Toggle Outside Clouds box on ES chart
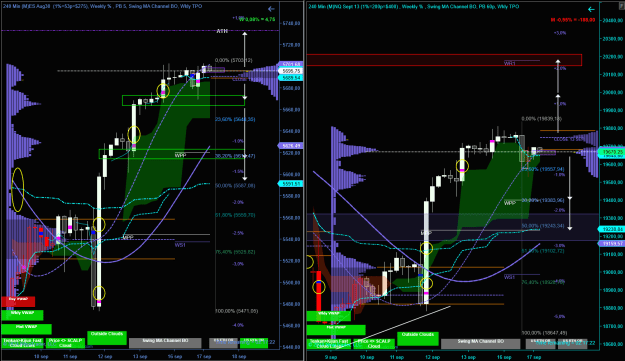The height and width of the screenshot is (361, 625). 107,338
